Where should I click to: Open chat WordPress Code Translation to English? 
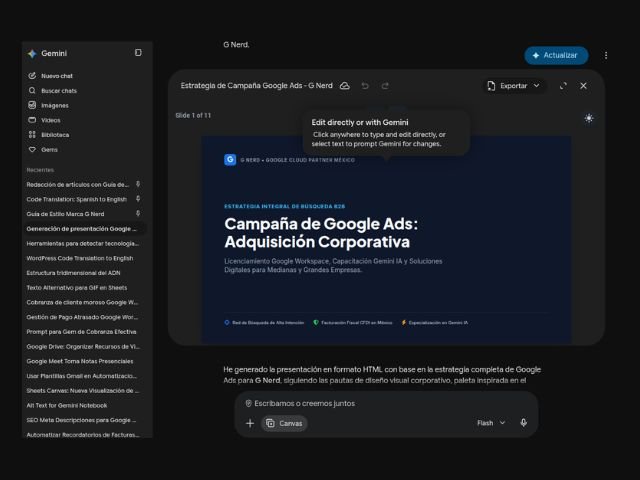(80, 258)
